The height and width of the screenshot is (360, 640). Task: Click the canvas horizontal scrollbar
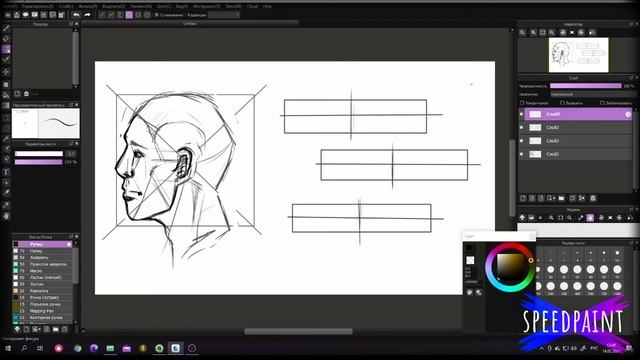[298, 331]
